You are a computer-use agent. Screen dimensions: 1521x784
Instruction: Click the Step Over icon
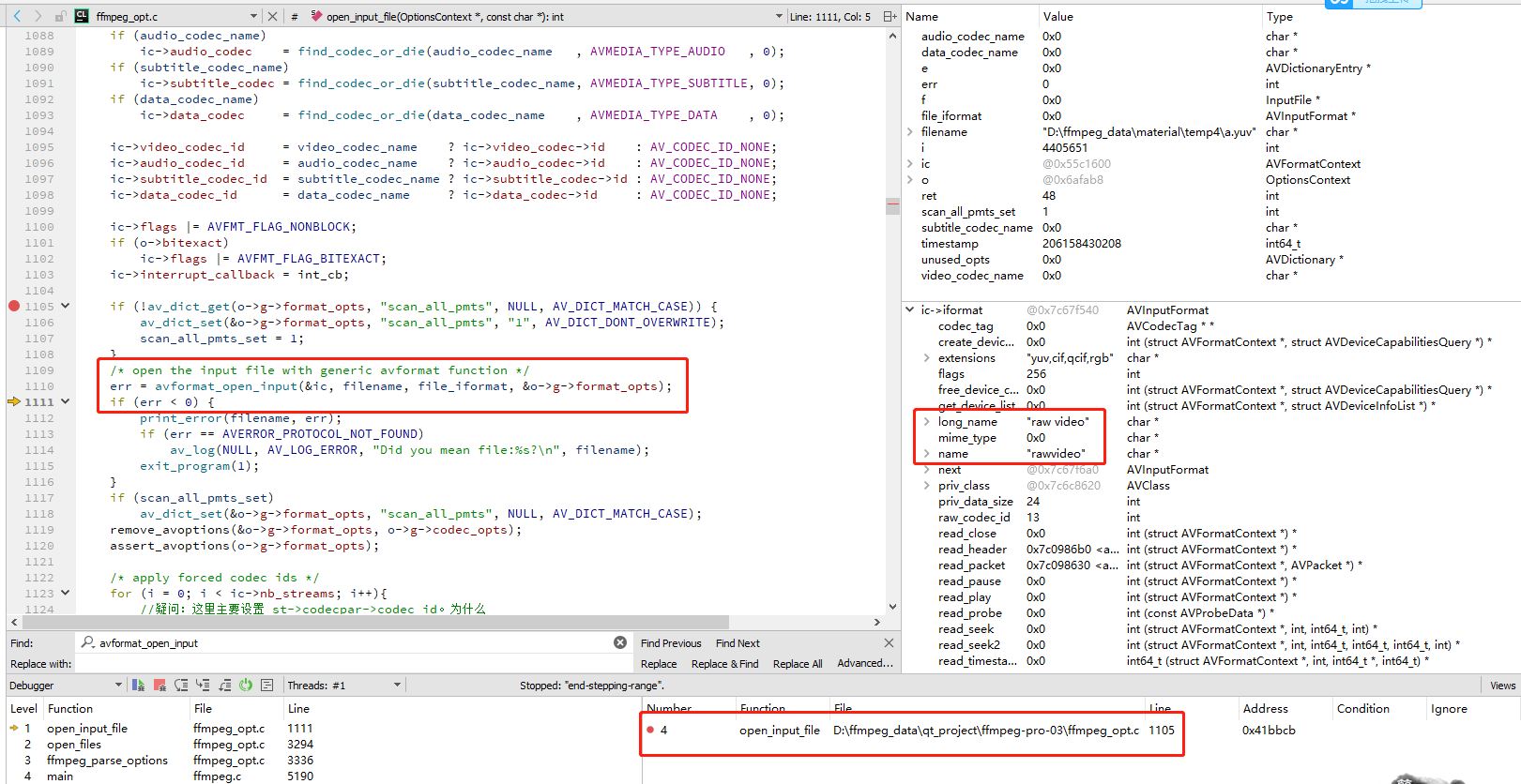[181, 686]
